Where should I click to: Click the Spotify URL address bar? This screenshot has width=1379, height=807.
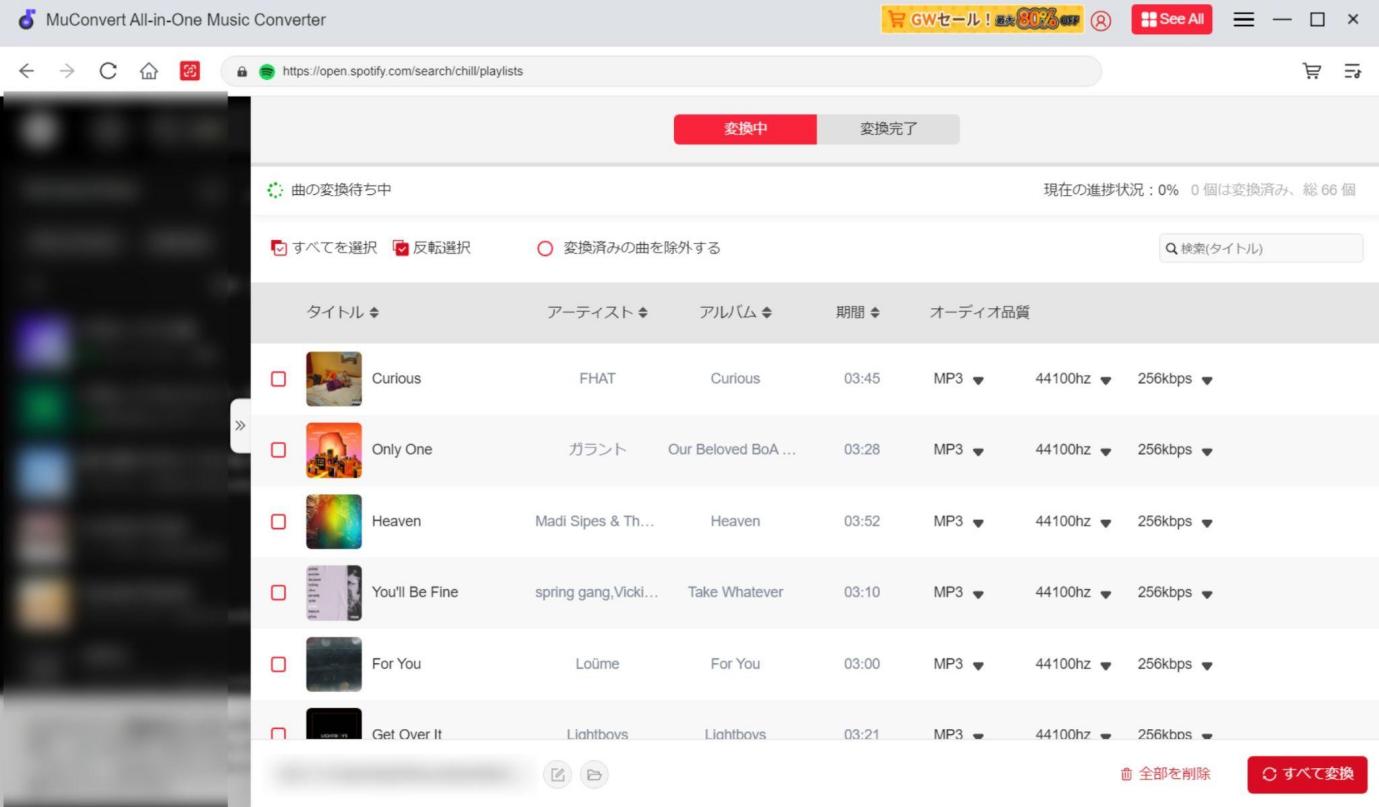pyautogui.click(x=660, y=71)
